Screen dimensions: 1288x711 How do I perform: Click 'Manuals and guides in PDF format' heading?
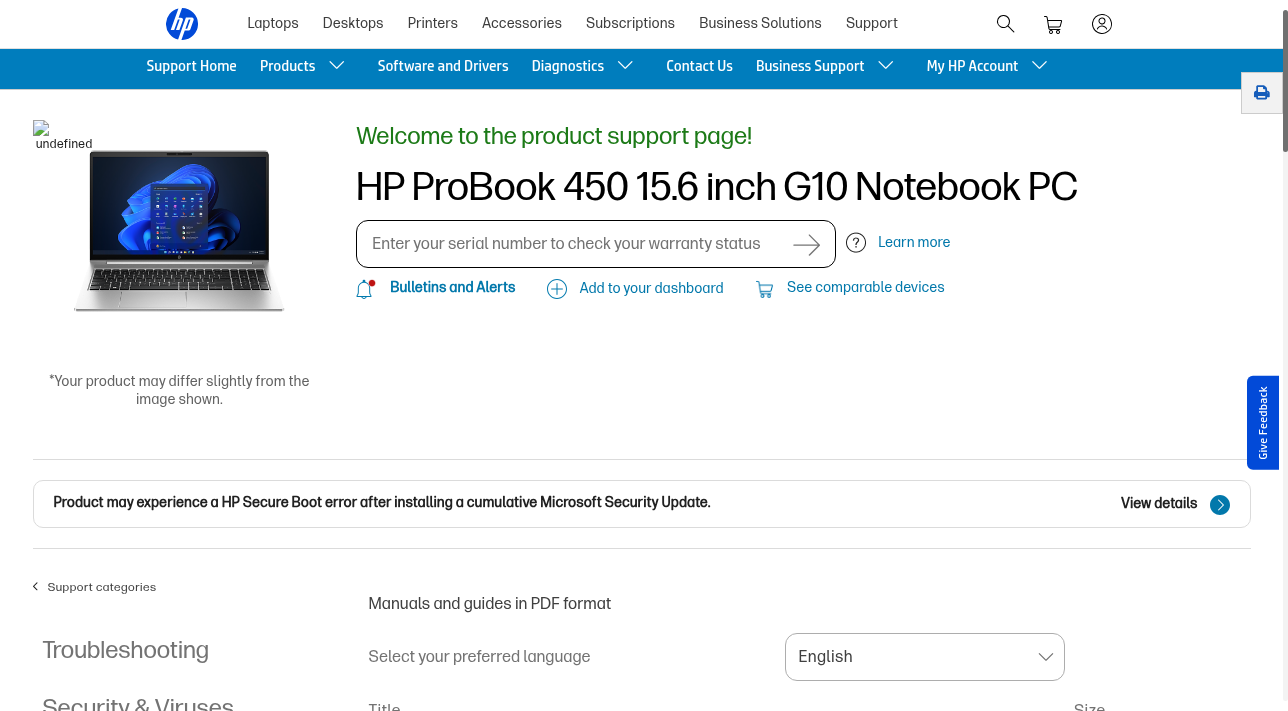[490, 603]
